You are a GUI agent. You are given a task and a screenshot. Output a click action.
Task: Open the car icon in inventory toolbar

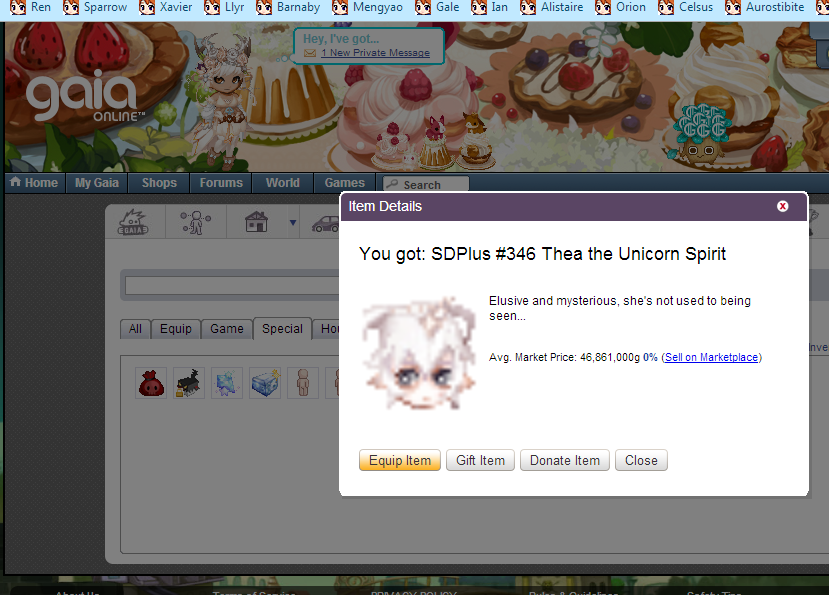coord(325,223)
